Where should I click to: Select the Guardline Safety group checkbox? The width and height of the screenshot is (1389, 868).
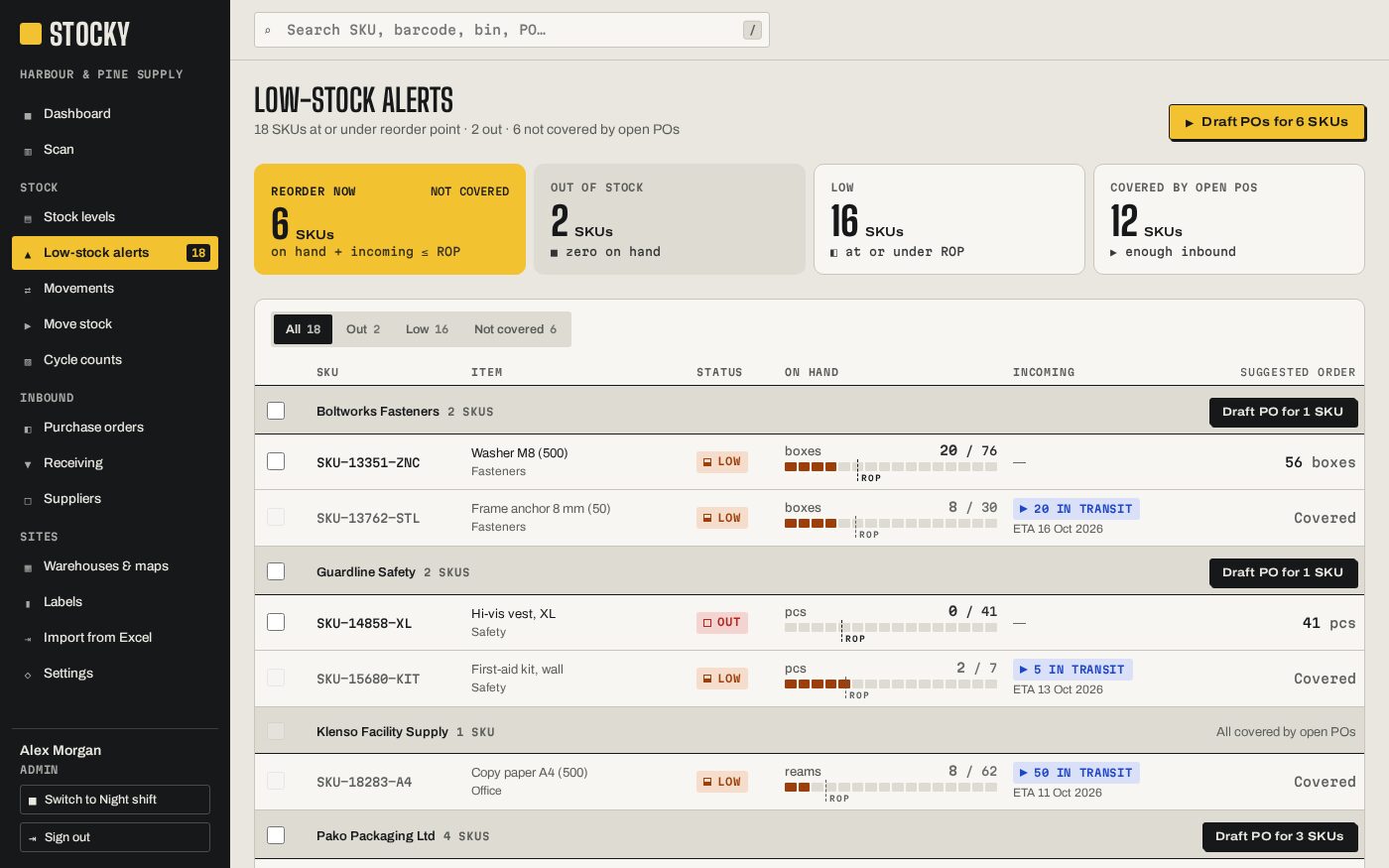point(276,571)
